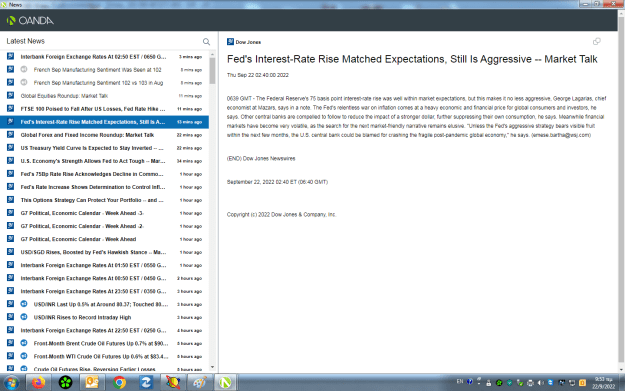Click icon beside 'Interbank Foreign Exchange Rates At 02:50 EST'

[x=10, y=56]
